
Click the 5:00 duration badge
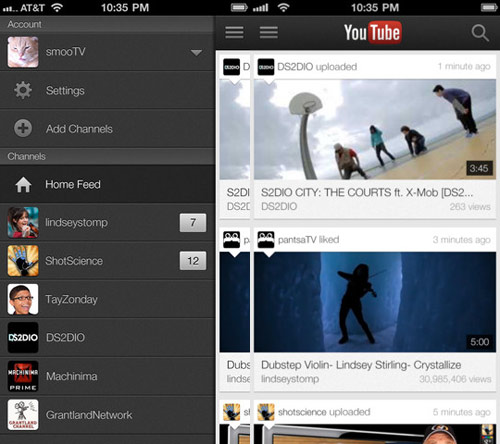[479, 342]
